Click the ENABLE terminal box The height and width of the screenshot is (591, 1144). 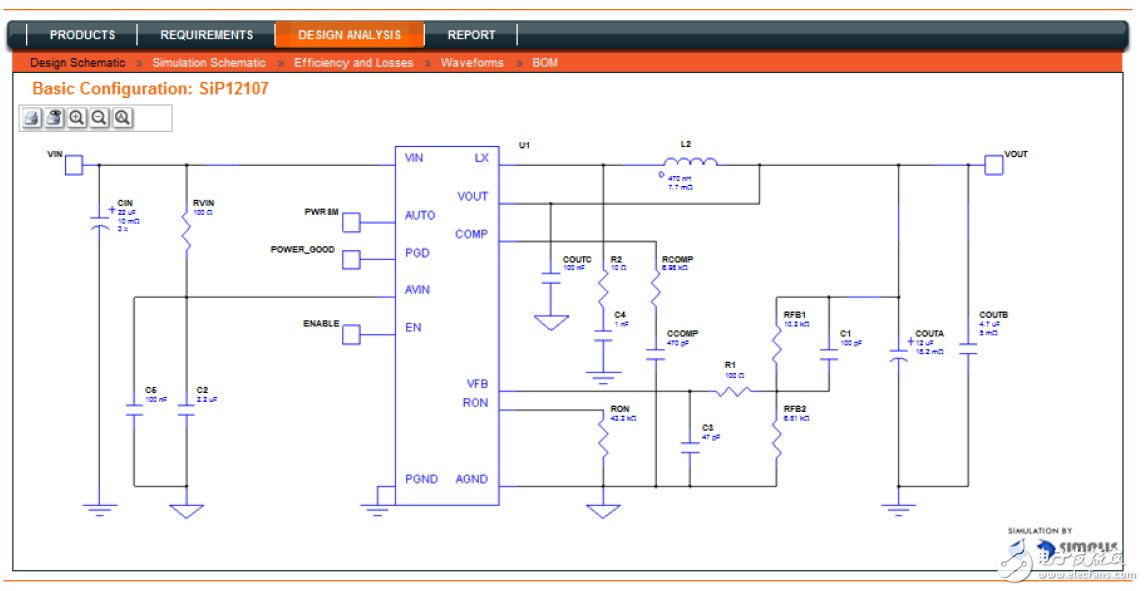coord(352,335)
